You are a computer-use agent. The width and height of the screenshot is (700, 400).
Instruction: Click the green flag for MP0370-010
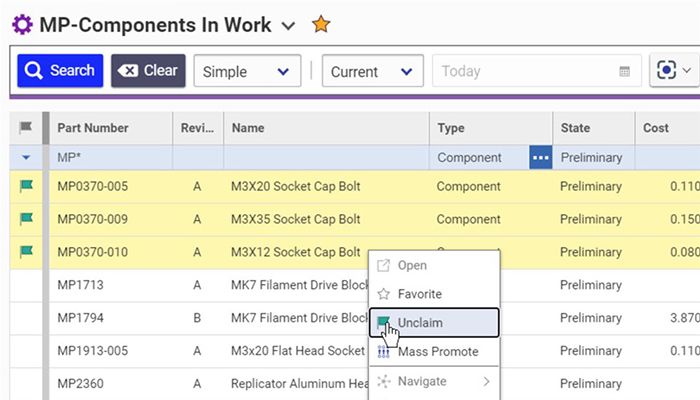pyautogui.click(x=26, y=252)
